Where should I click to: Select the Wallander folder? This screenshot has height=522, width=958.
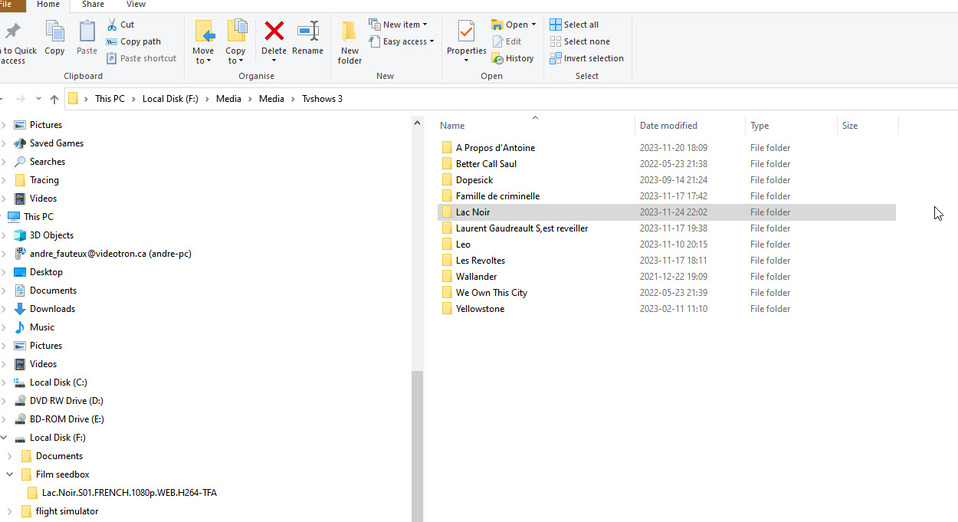pyautogui.click(x=477, y=276)
